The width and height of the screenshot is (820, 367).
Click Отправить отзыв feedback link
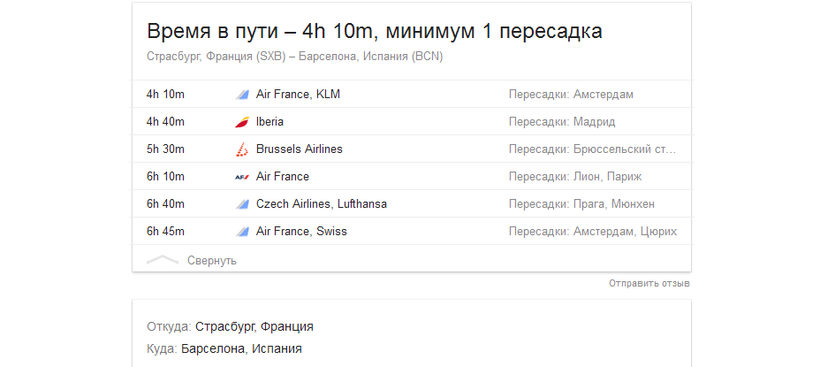pos(649,283)
